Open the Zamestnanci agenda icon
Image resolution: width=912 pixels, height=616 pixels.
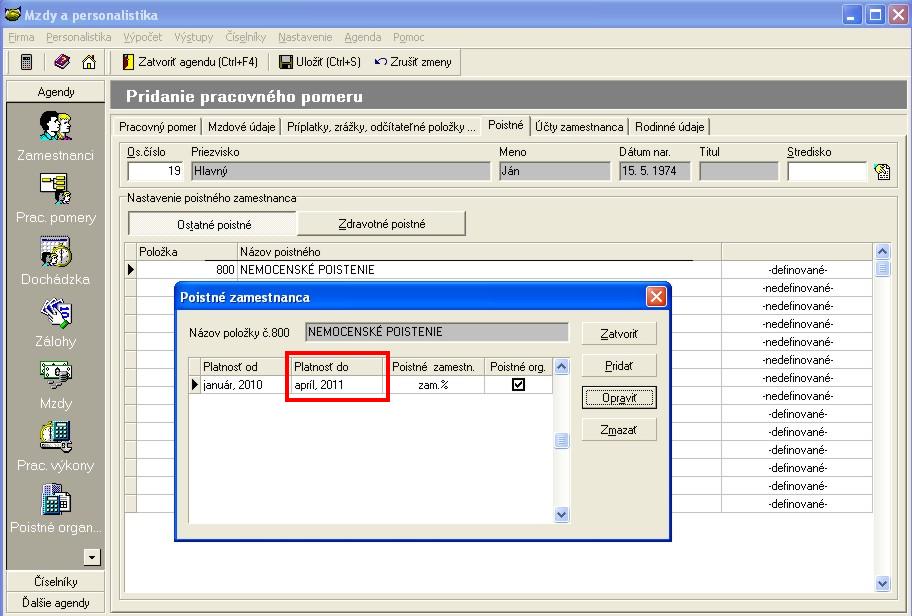point(55,127)
